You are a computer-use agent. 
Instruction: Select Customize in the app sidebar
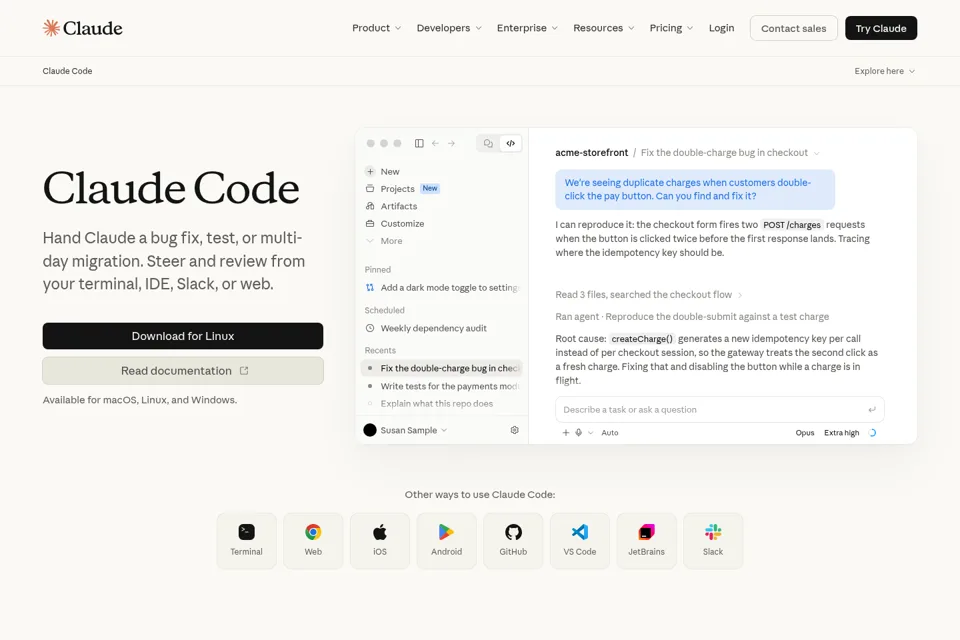[x=402, y=224]
